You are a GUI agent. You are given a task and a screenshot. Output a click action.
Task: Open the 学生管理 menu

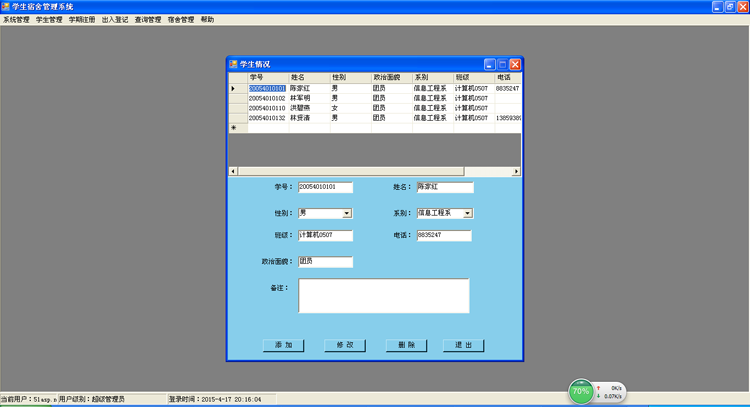[x=49, y=20]
